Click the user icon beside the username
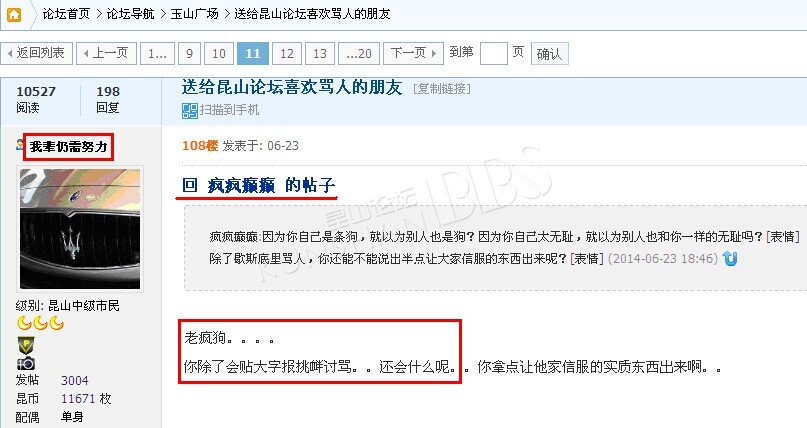 click(20, 146)
